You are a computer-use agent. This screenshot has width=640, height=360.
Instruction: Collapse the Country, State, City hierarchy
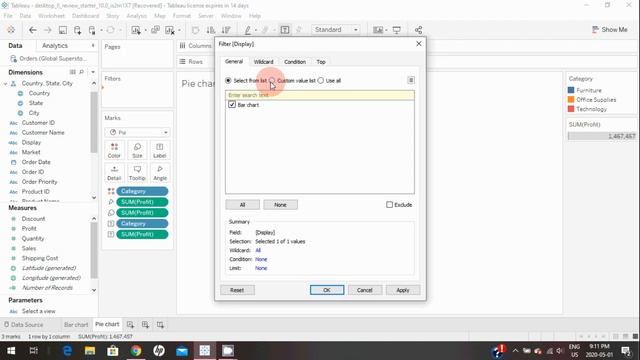pos(6,83)
